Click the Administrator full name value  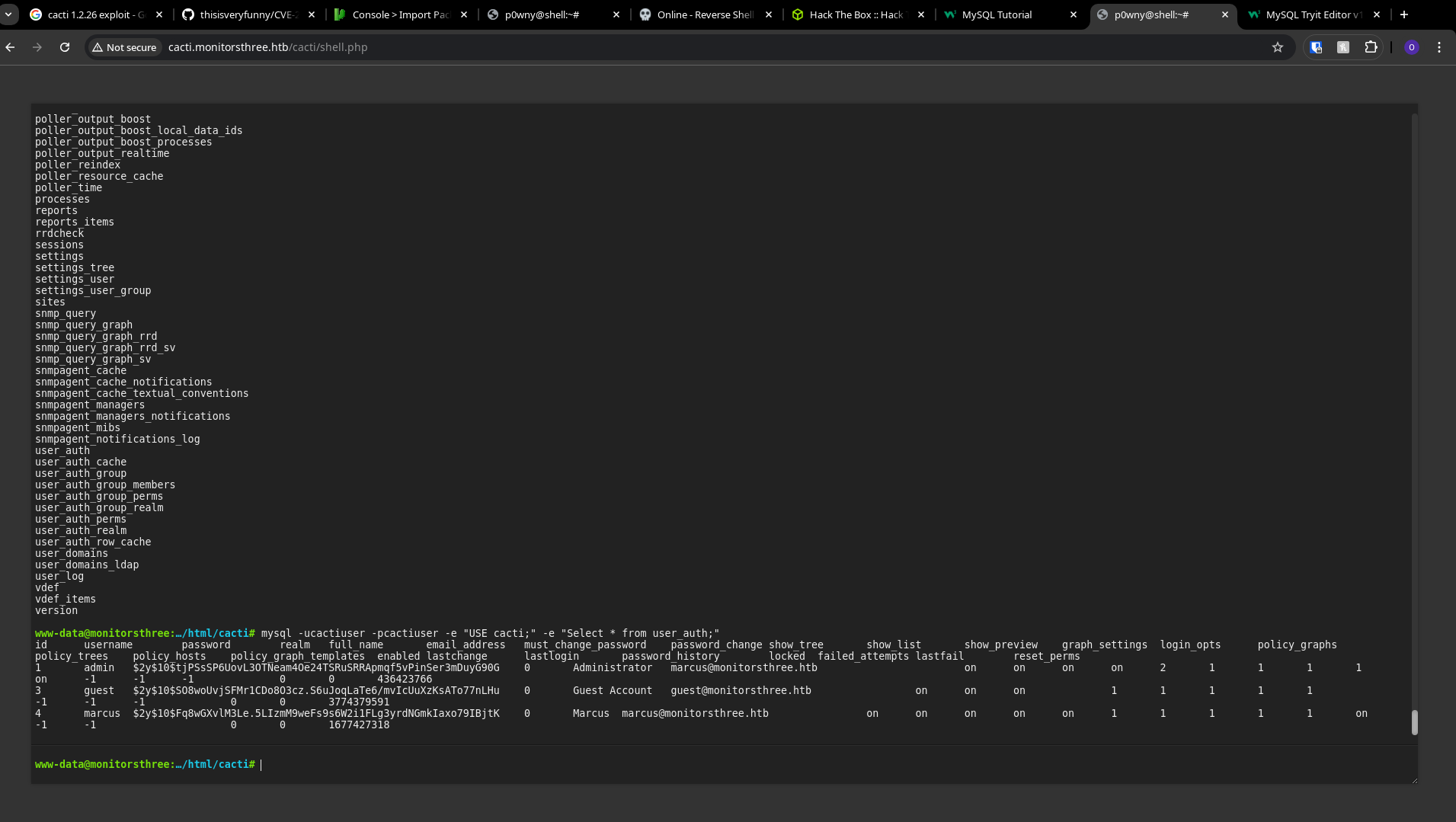click(613, 667)
